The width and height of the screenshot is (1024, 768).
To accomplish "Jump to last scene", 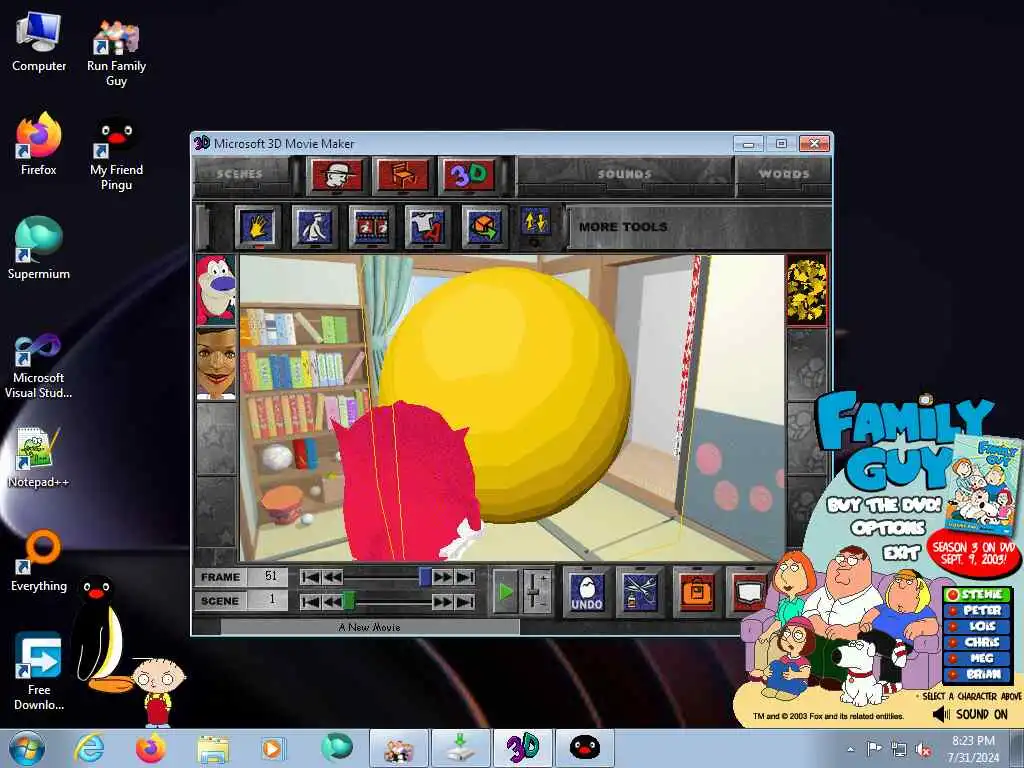I will (x=465, y=601).
